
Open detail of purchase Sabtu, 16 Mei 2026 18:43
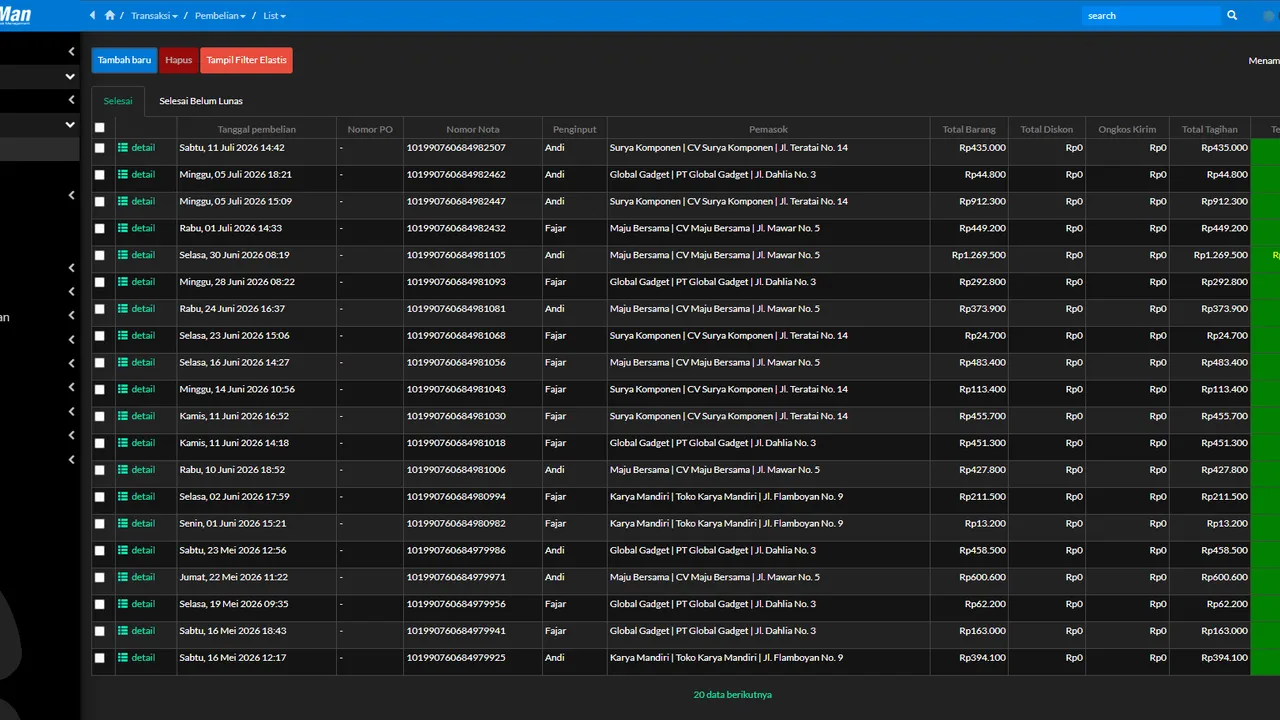click(x=136, y=631)
